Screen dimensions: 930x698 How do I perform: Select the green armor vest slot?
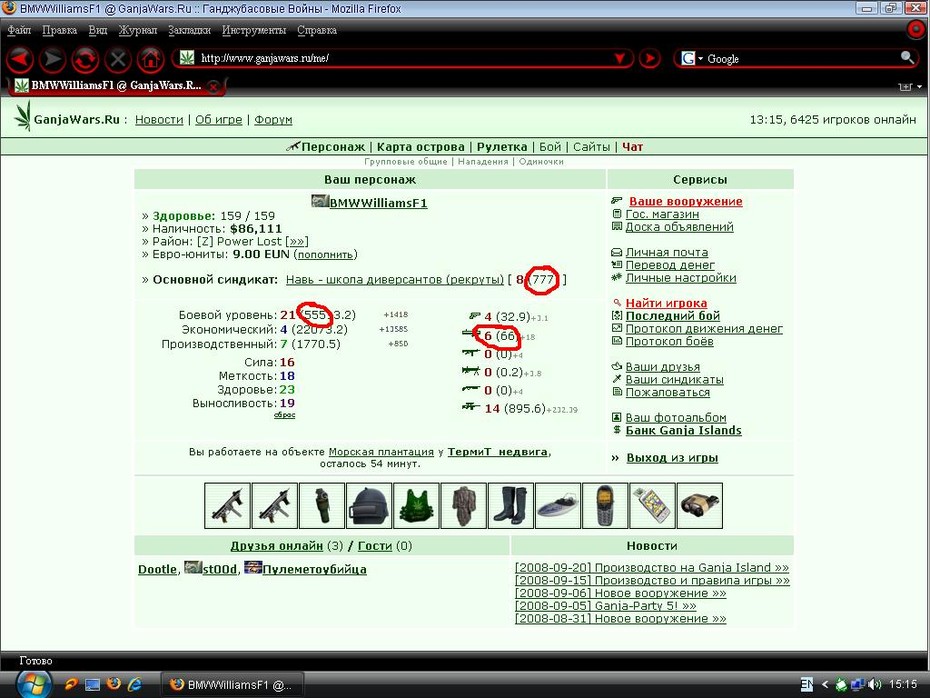pos(416,505)
